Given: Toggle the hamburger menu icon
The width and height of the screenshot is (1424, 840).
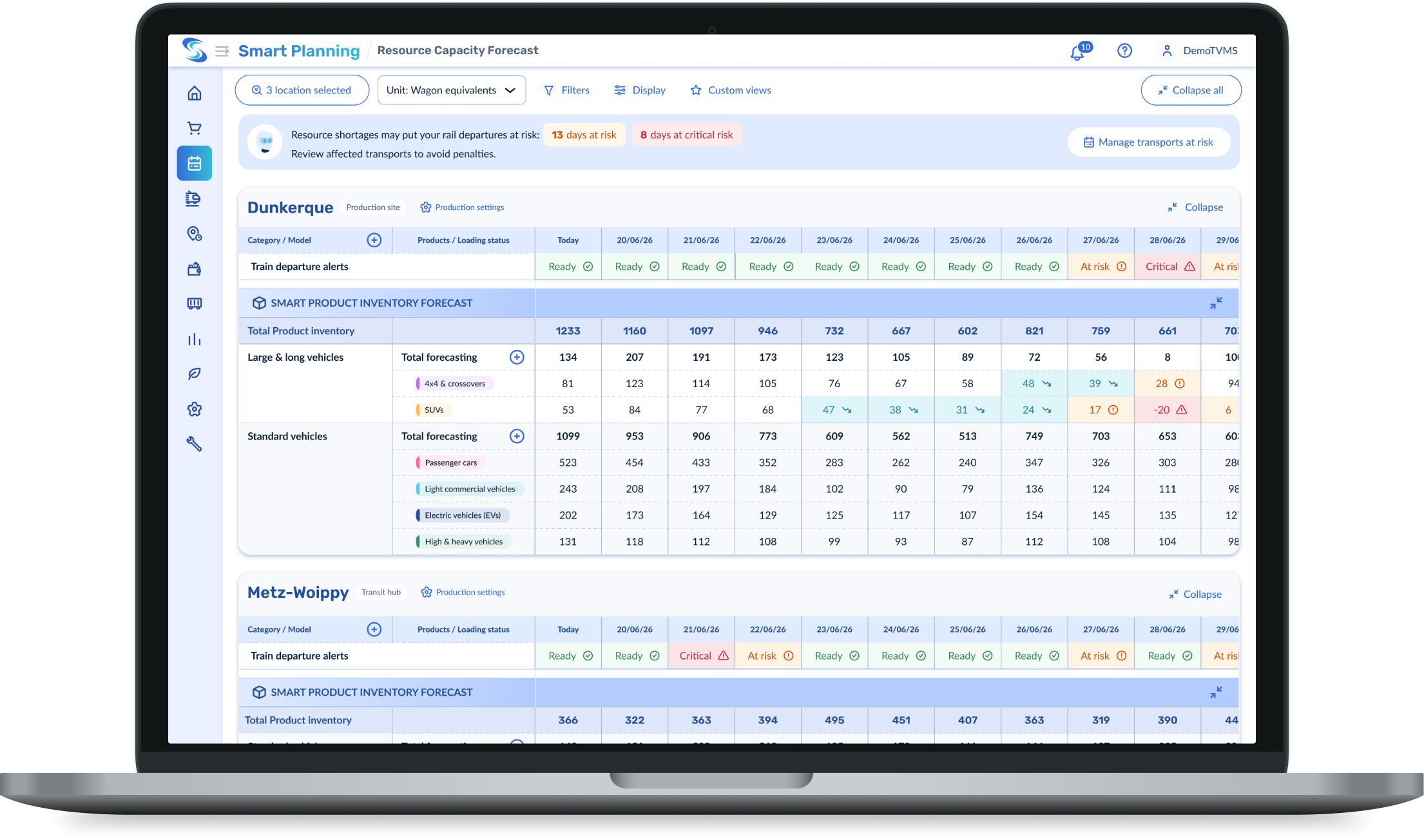Looking at the screenshot, I should coord(222,51).
